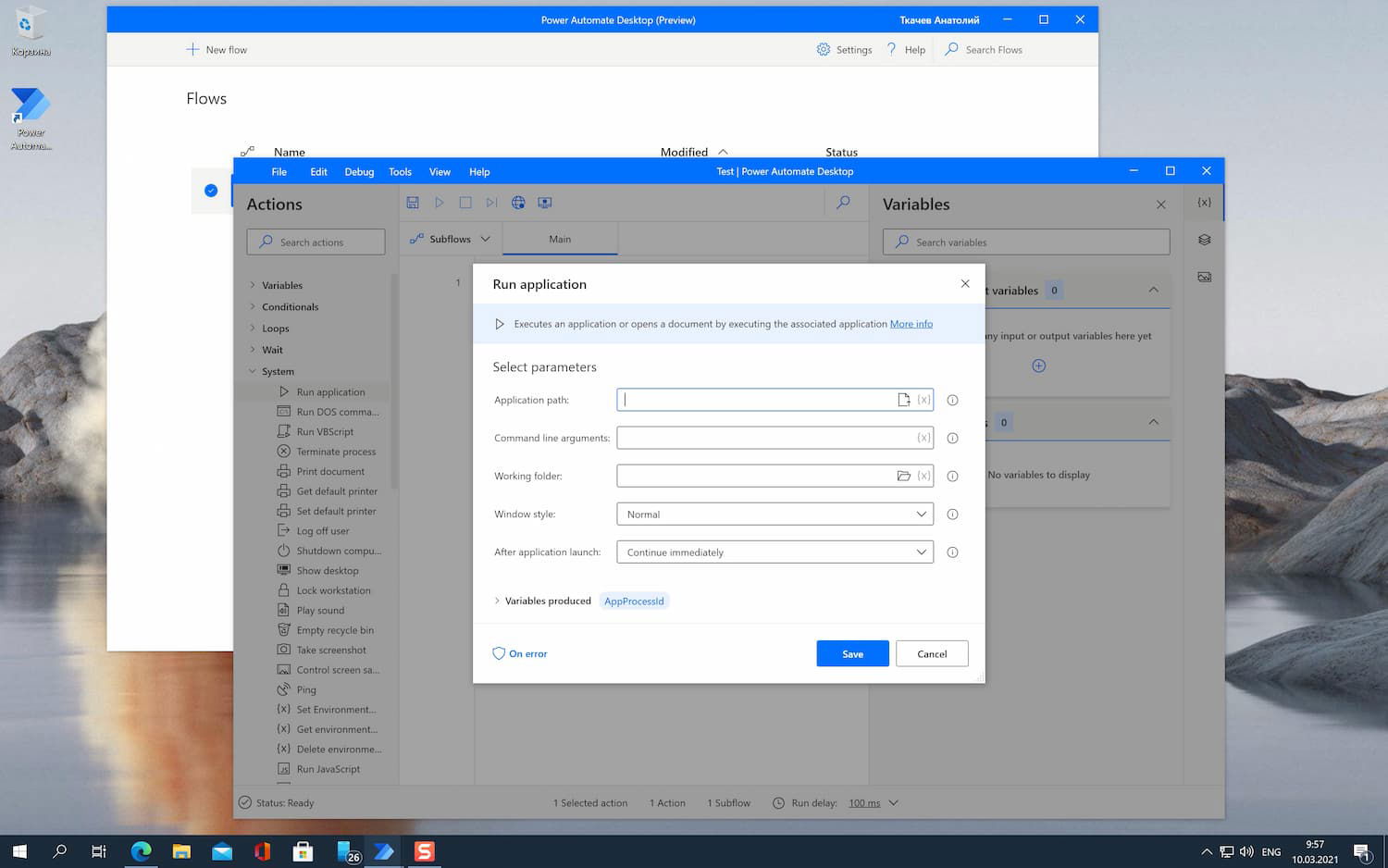Open the File menu
This screenshot has height=868, width=1388.
pos(279,171)
